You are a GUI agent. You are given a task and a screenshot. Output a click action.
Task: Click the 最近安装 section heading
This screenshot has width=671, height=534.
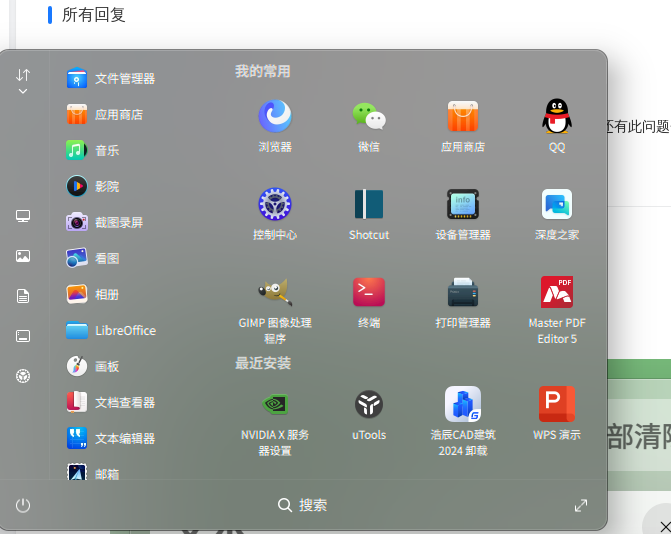263,363
